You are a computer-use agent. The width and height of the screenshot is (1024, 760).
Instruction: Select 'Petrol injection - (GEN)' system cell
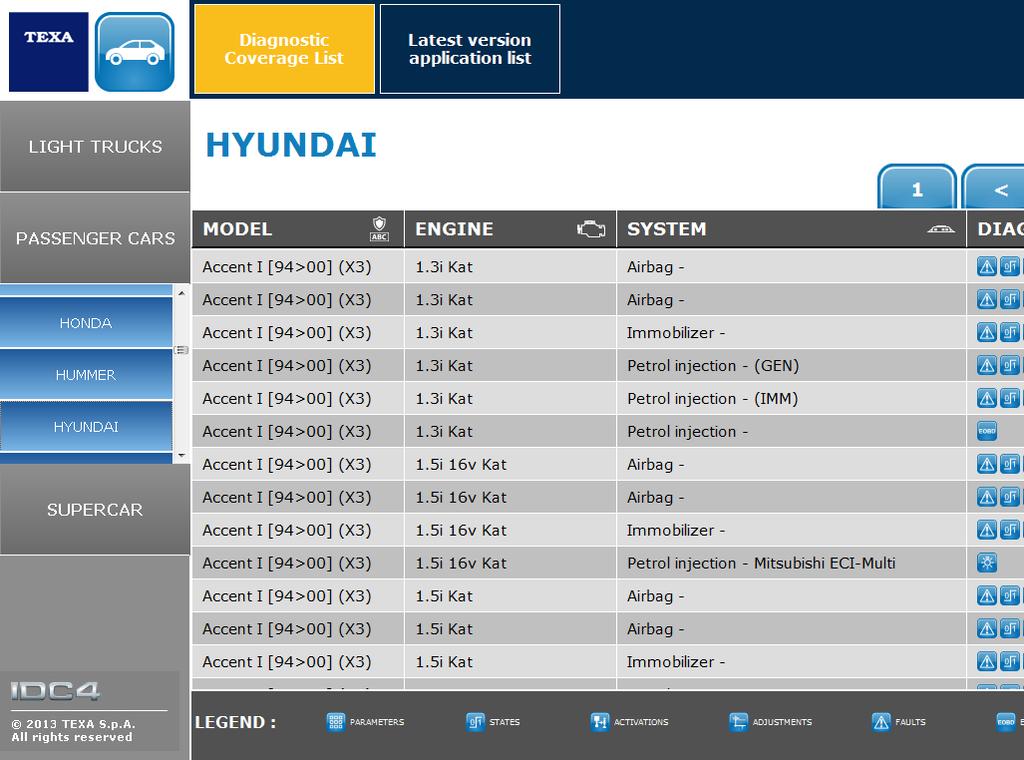click(791, 365)
